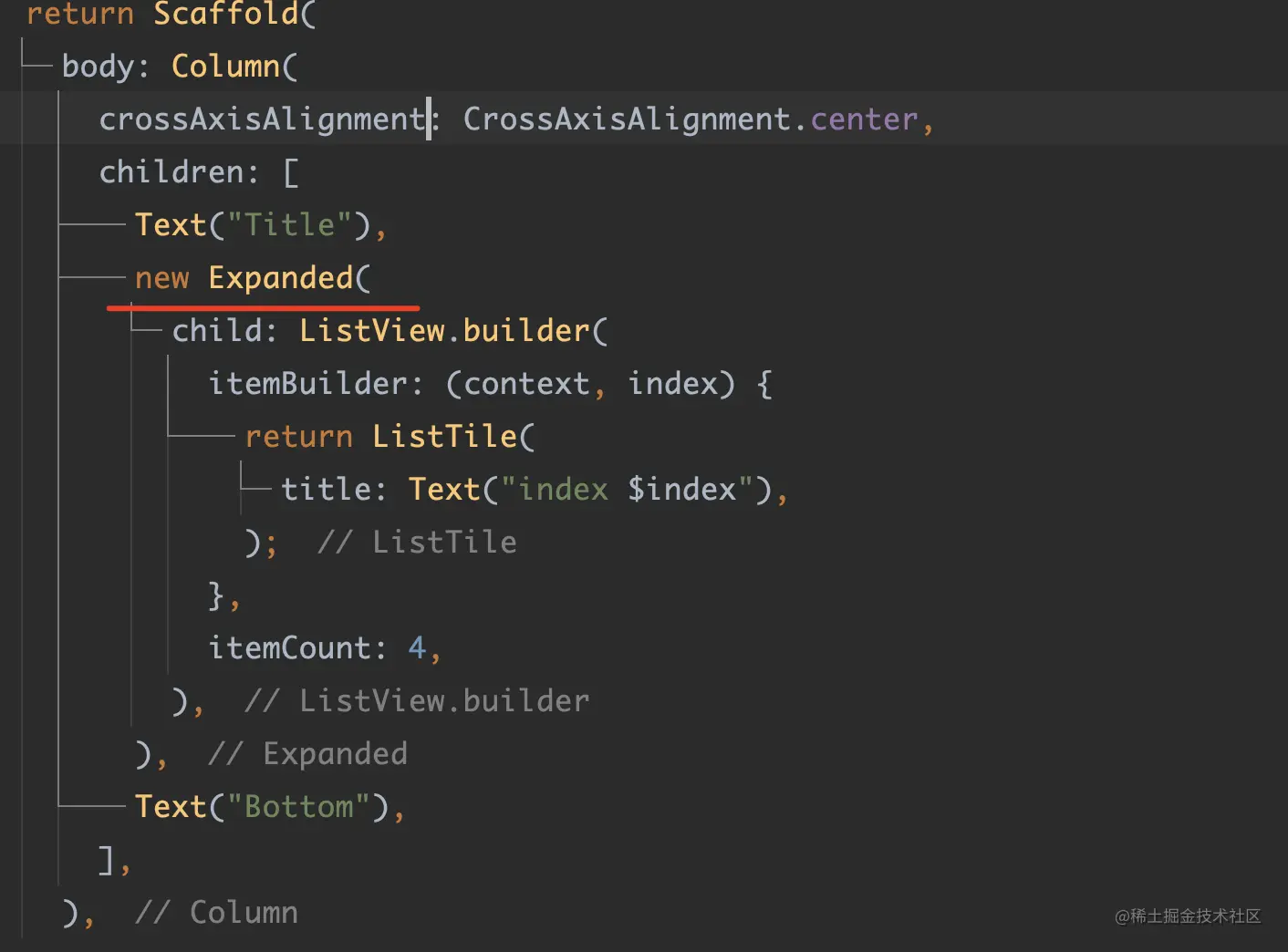Click 'return' before ListTile
Image resolution: width=1288 pixels, height=952 pixels.
[298, 437]
